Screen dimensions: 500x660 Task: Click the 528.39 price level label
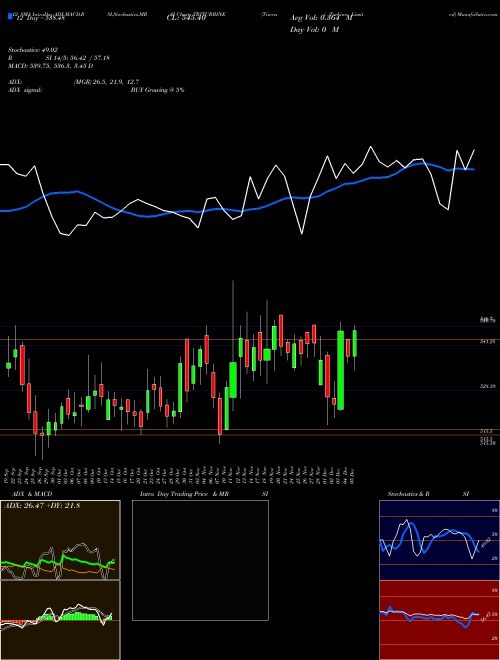(x=487, y=386)
